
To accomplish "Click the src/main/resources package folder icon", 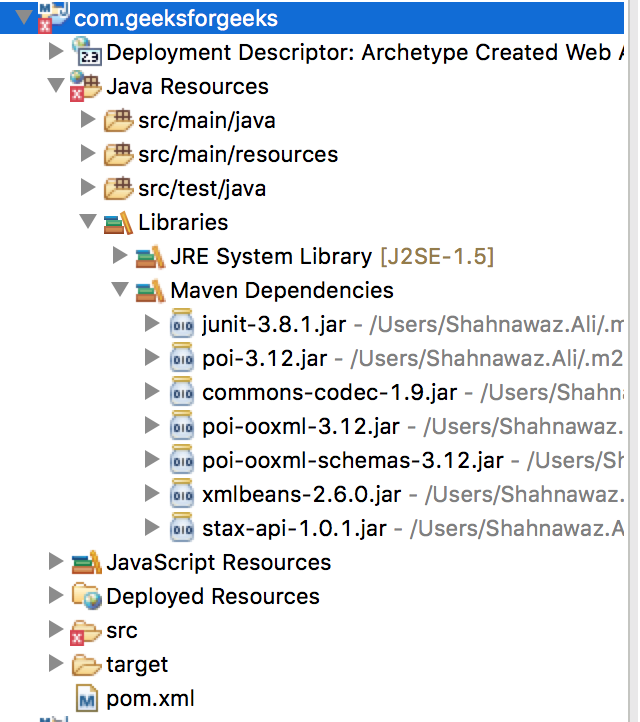I will coord(118,154).
